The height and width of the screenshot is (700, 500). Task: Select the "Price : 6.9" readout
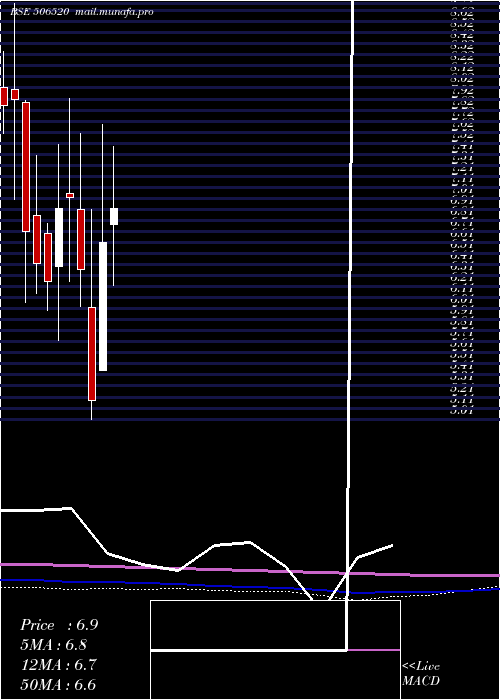pos(59,625)
